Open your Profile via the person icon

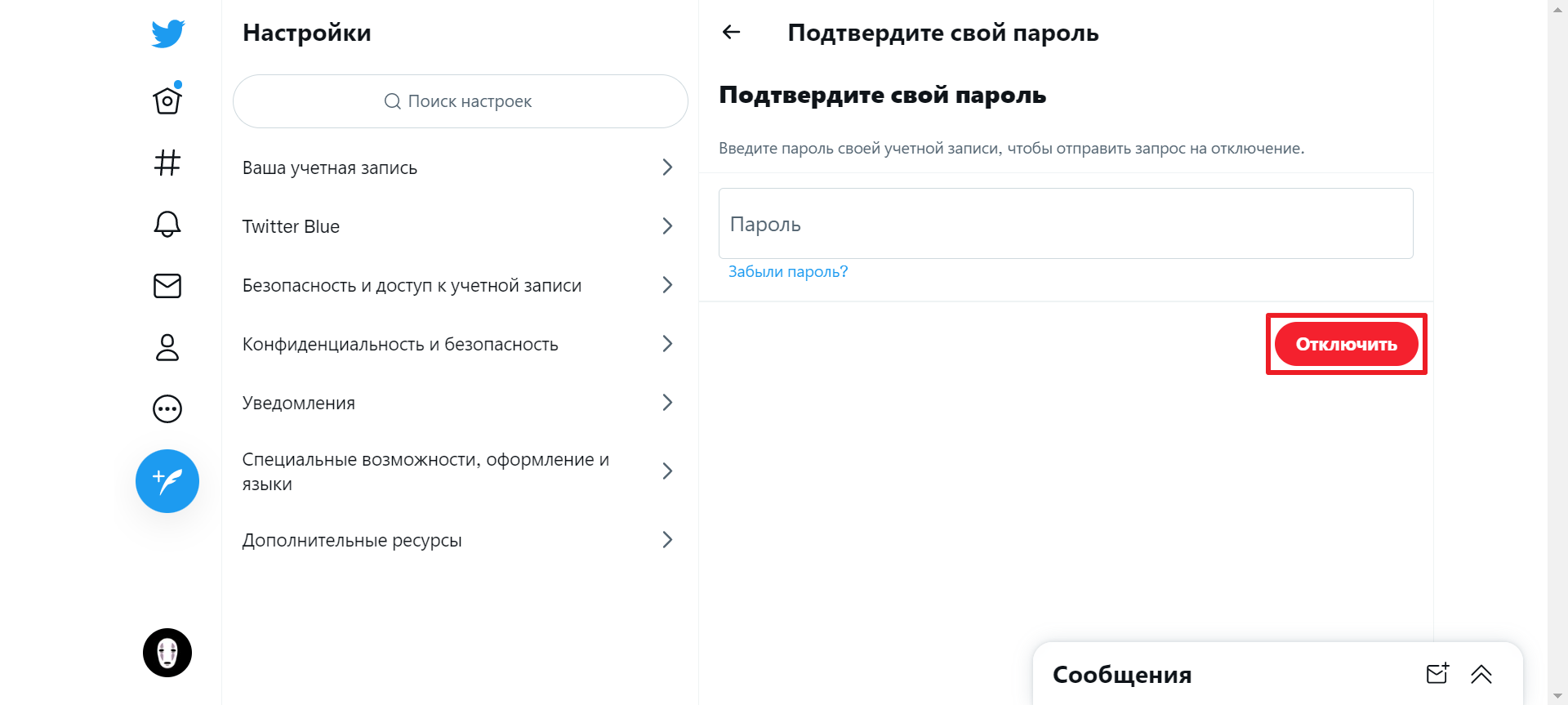(167, 348)
